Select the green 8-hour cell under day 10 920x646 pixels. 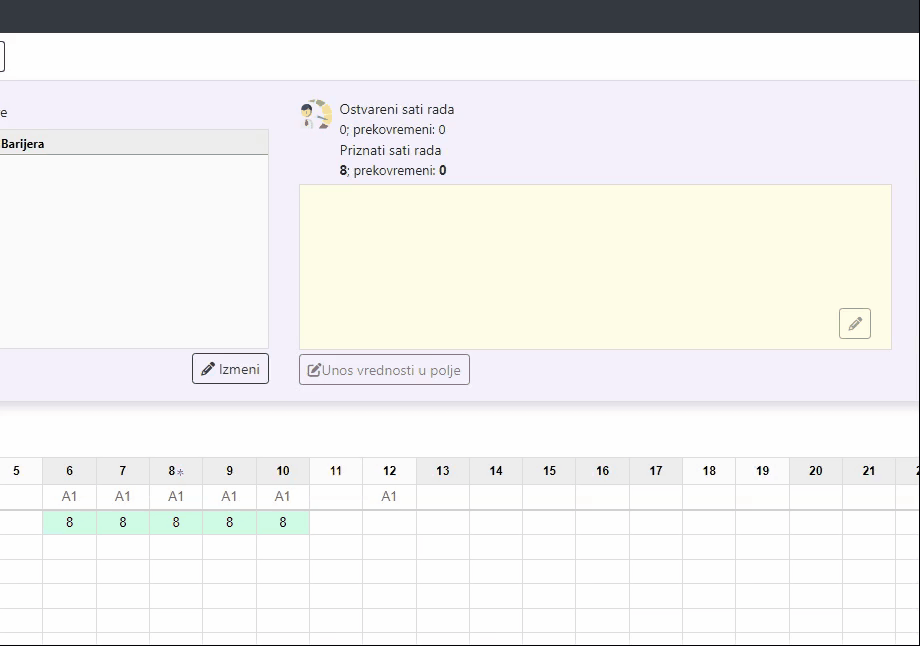(x=283, y=522)
